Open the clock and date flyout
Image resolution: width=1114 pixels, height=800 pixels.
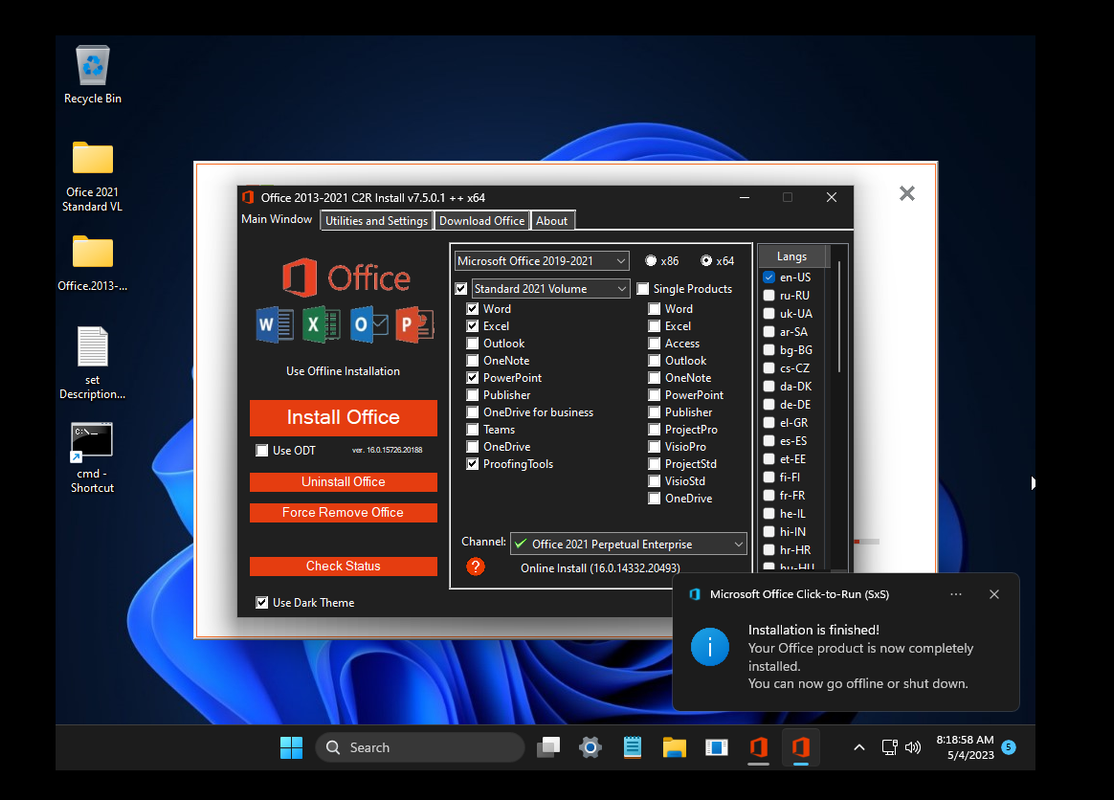coord(965,747)
